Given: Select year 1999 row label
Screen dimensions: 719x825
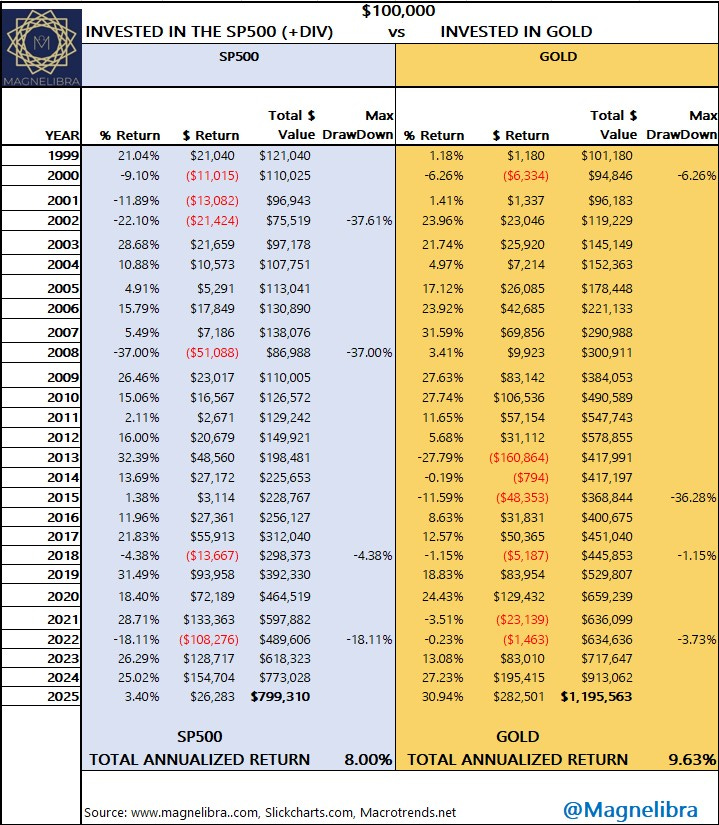Looking at the screenshot, I should pos(64,156).
